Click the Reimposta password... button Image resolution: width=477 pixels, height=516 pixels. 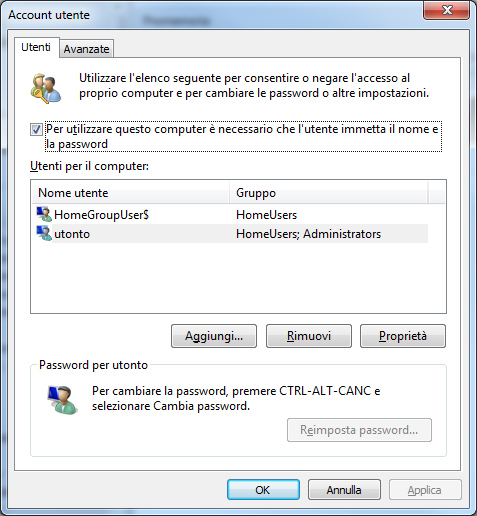pos(359,430)
